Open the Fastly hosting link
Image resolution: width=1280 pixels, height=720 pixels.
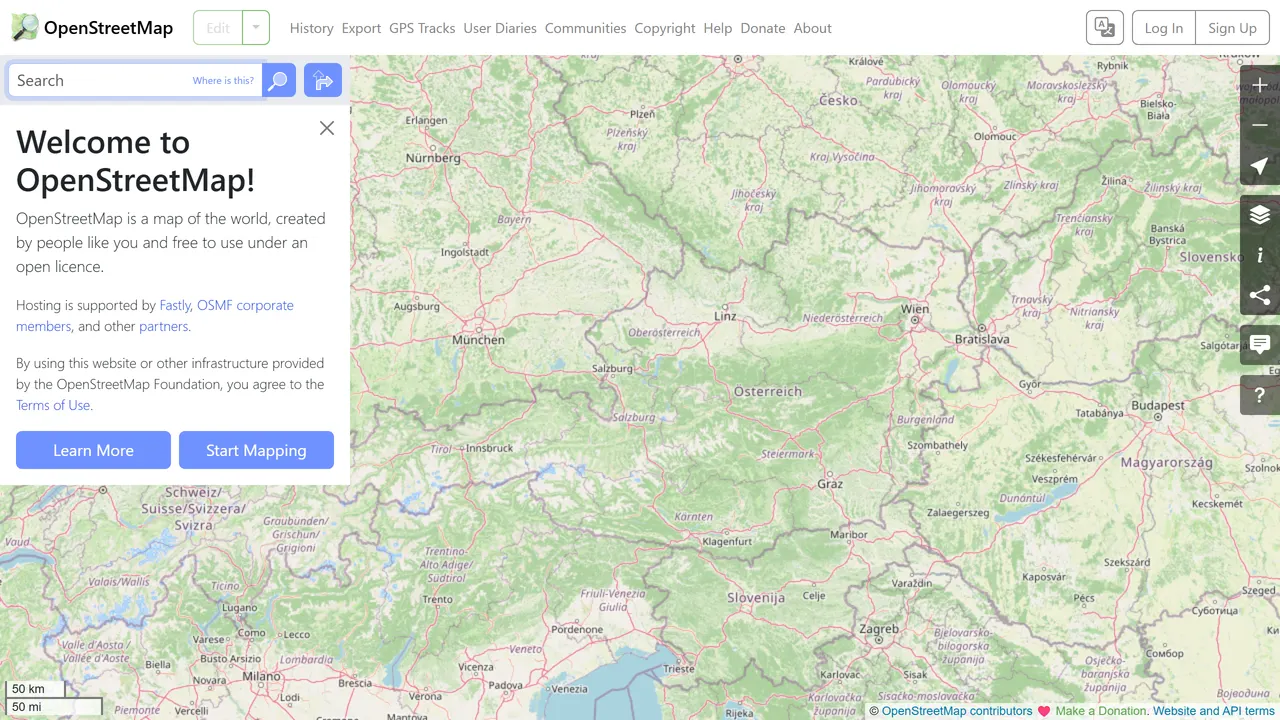175,305
